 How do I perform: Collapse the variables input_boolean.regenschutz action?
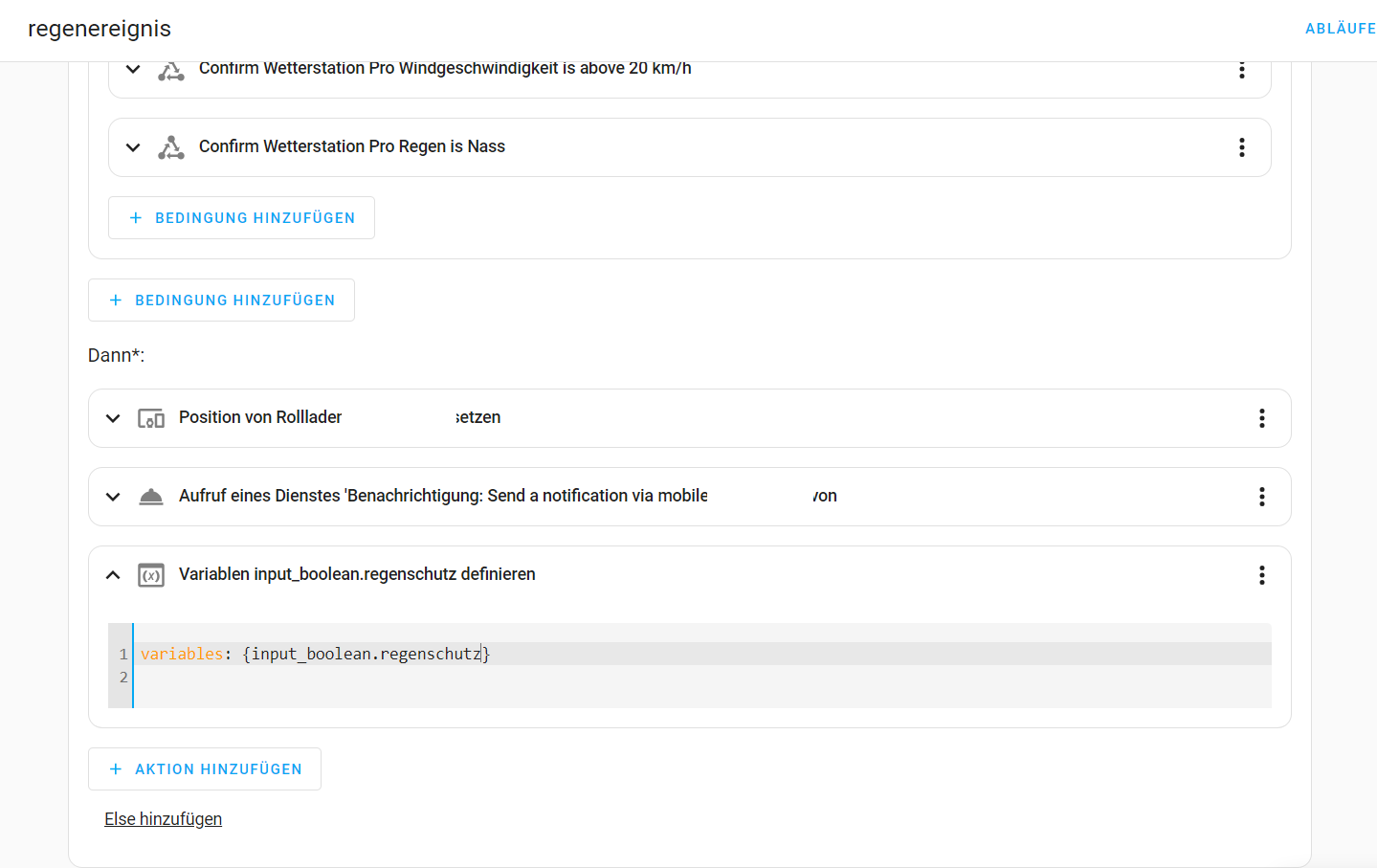112,574
